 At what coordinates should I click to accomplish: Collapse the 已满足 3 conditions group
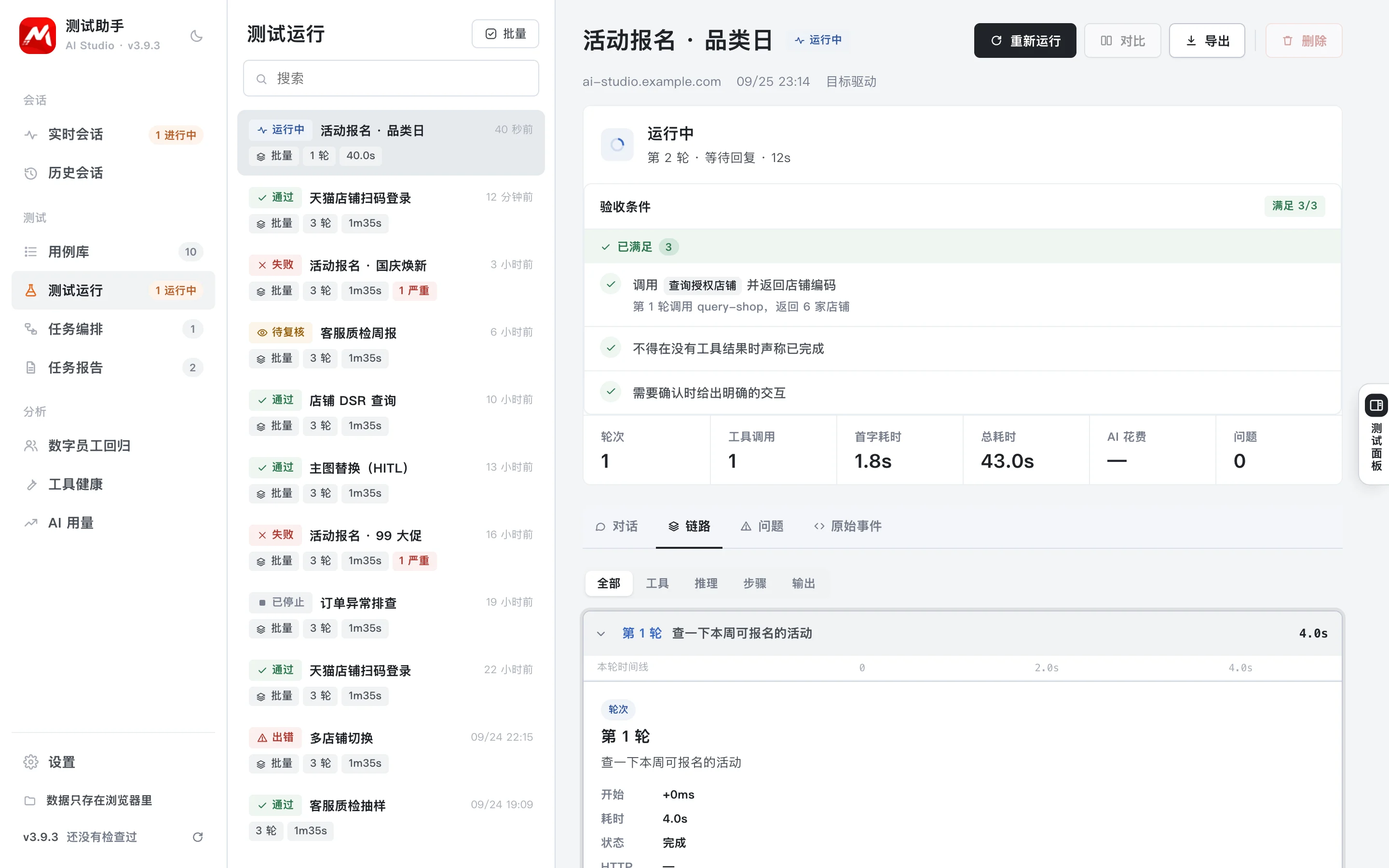pyautogui.click(x=962, y=247)
